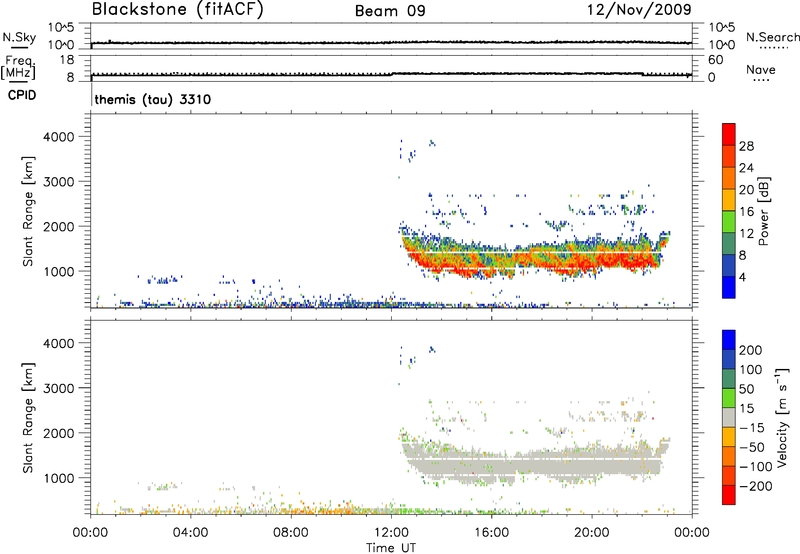Click the '08:00' time axis tick label
The width and height of the screenshot is (800, 554).
pos(291,533)
